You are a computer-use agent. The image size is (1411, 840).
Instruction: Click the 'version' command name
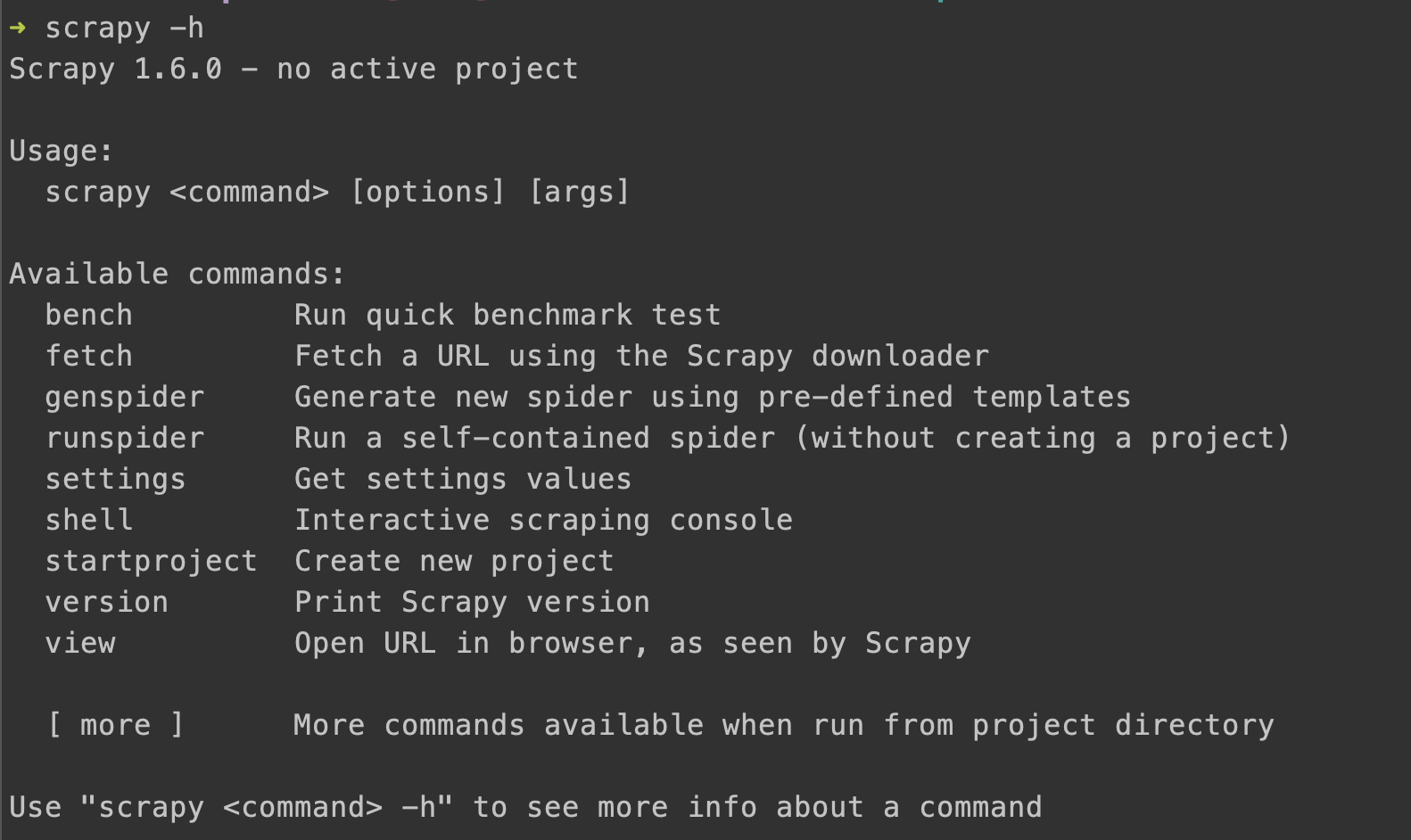pos(106,602)
